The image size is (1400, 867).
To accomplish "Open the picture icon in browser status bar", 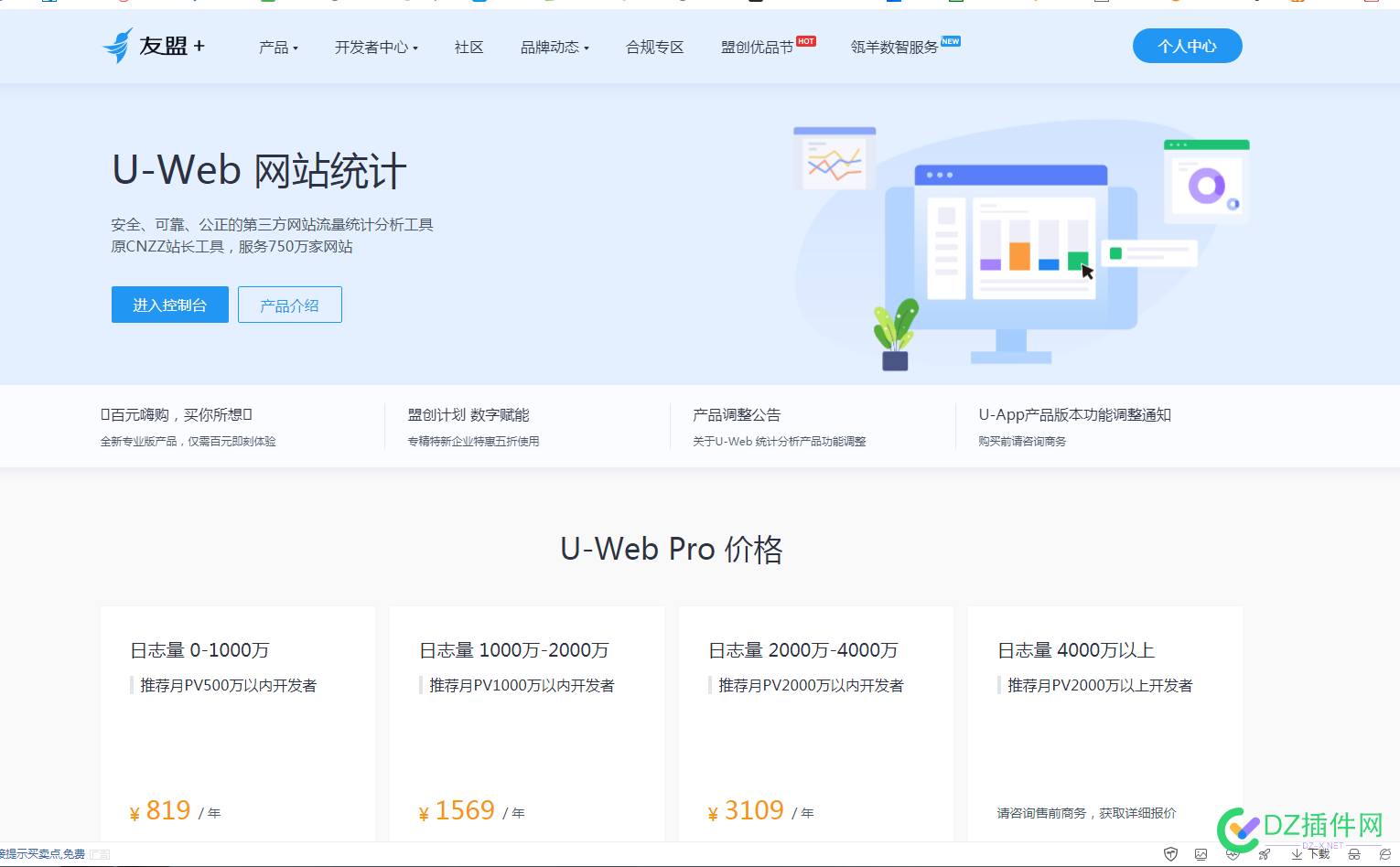I will (x=1201, y=854).
